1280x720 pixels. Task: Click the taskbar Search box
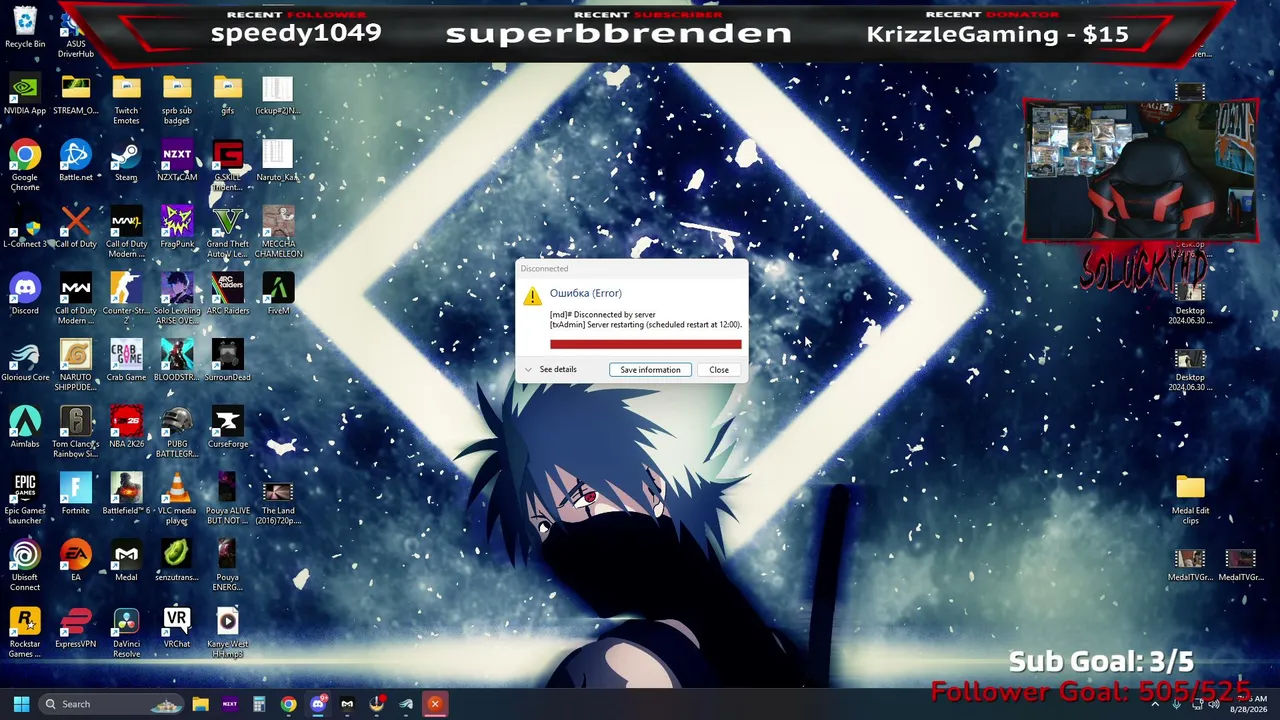[x=110, y=704]
